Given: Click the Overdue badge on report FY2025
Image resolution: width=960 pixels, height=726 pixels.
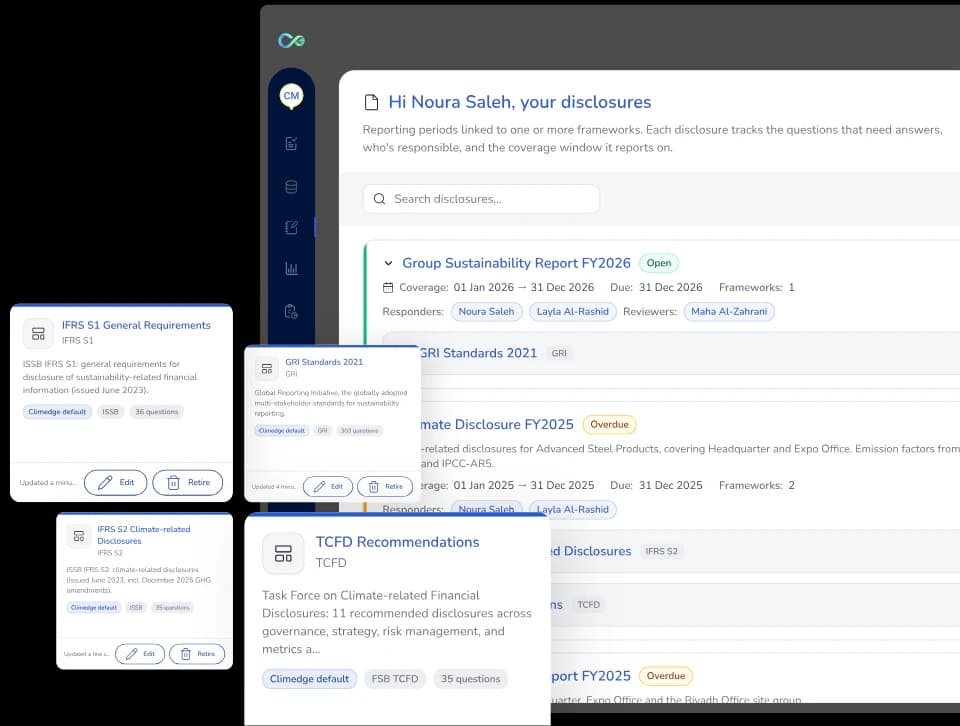Looking at the screenshot, I should click(666, 676).
